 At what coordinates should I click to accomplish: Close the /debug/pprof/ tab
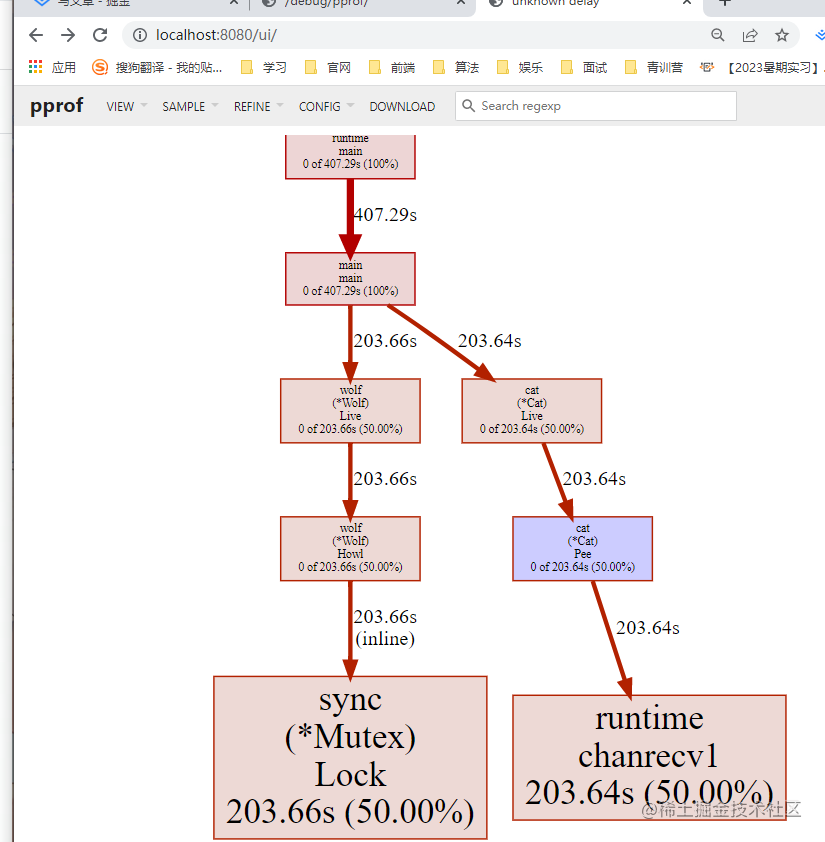click(461, 3)
